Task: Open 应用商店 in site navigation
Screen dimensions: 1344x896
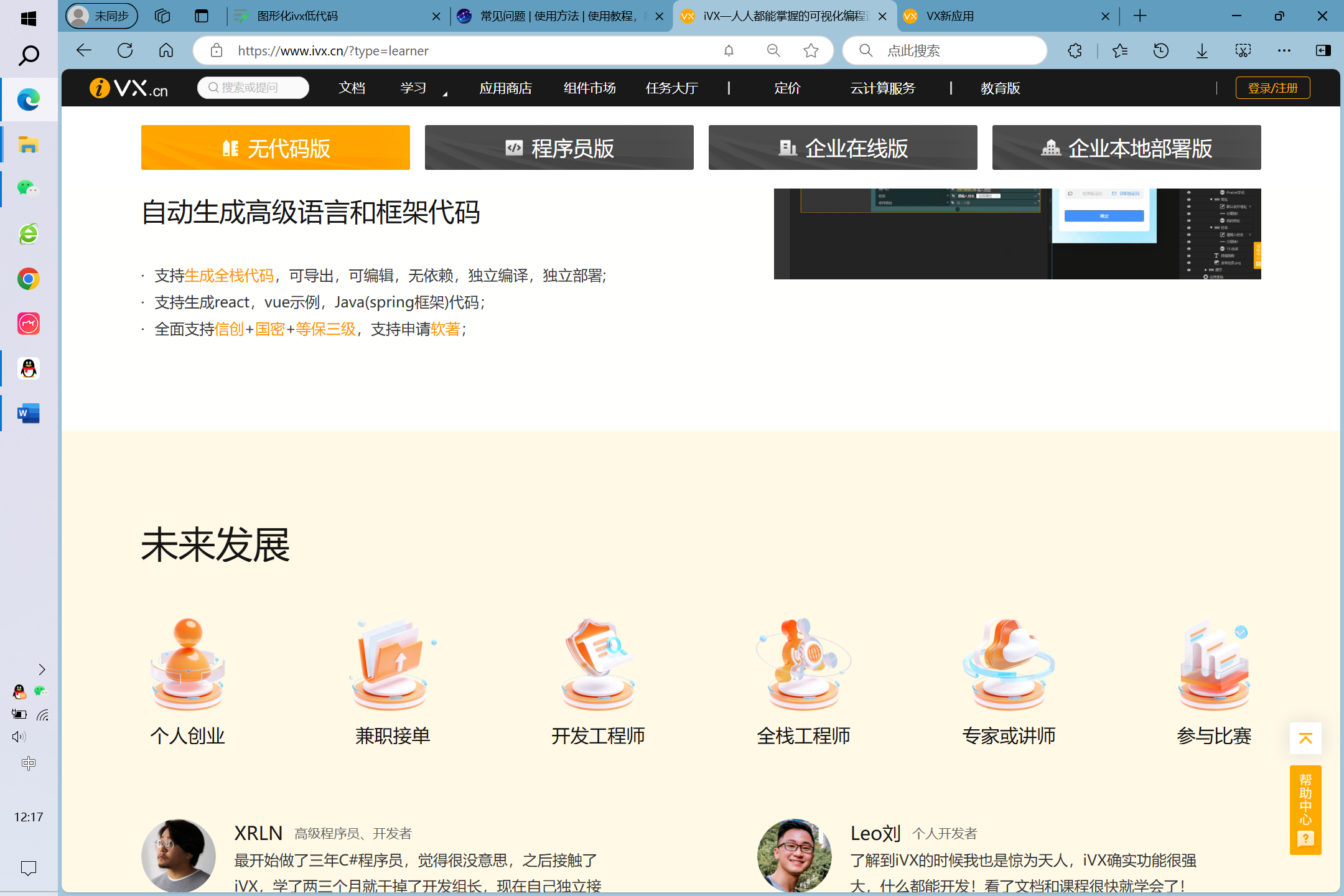Action: [505, 88]
